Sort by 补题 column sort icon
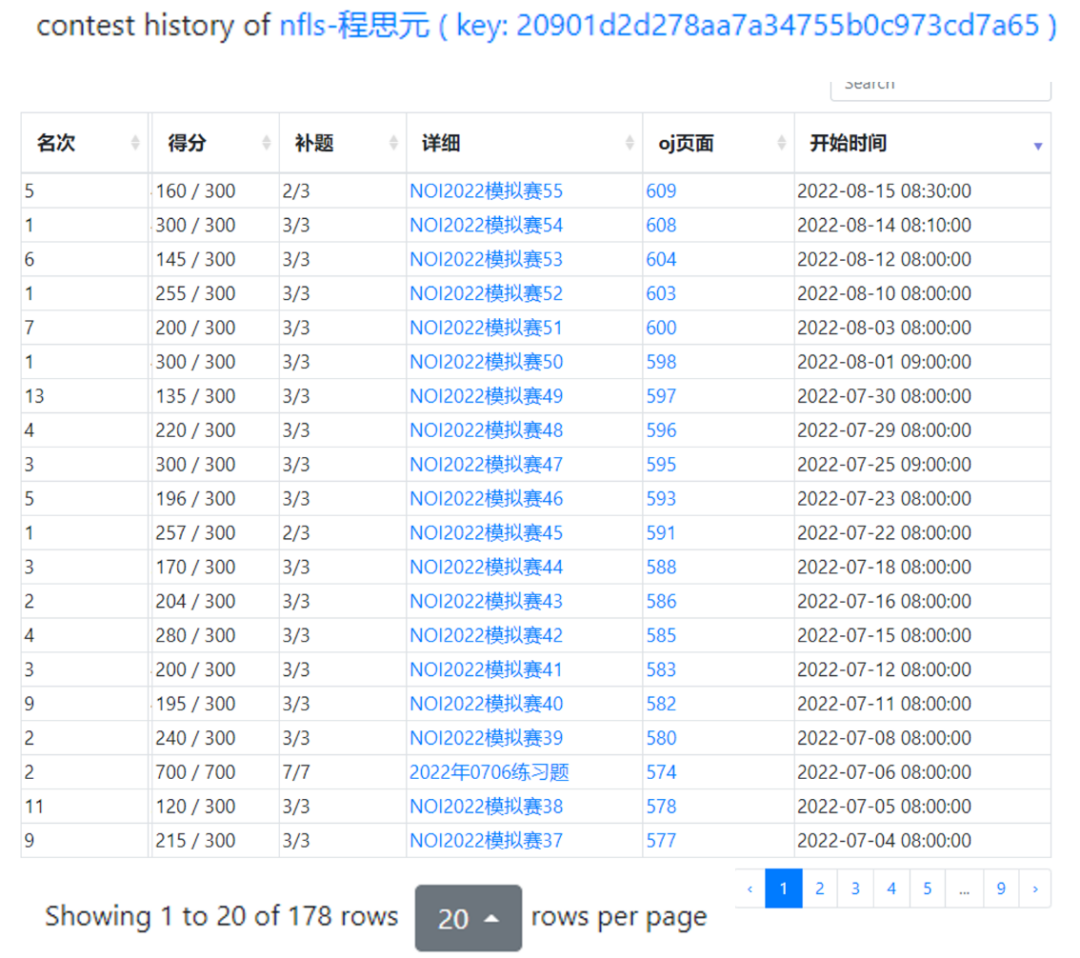 pyautogui.click(x=394, y=144)
